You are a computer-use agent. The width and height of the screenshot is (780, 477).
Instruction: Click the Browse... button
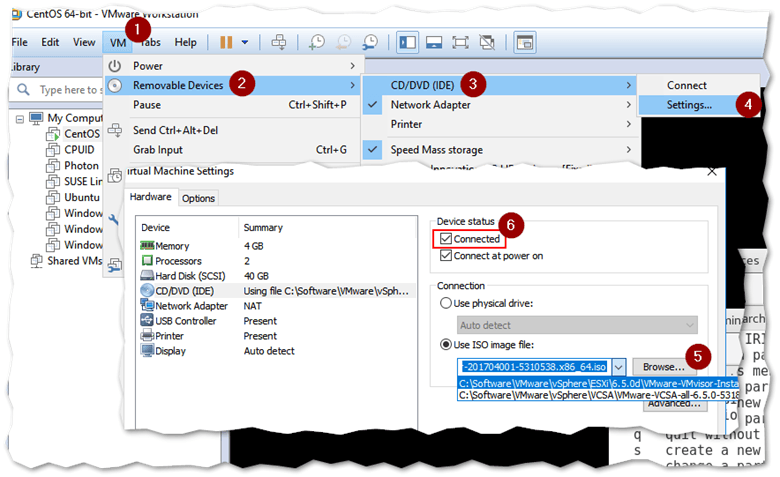point(664,367)
